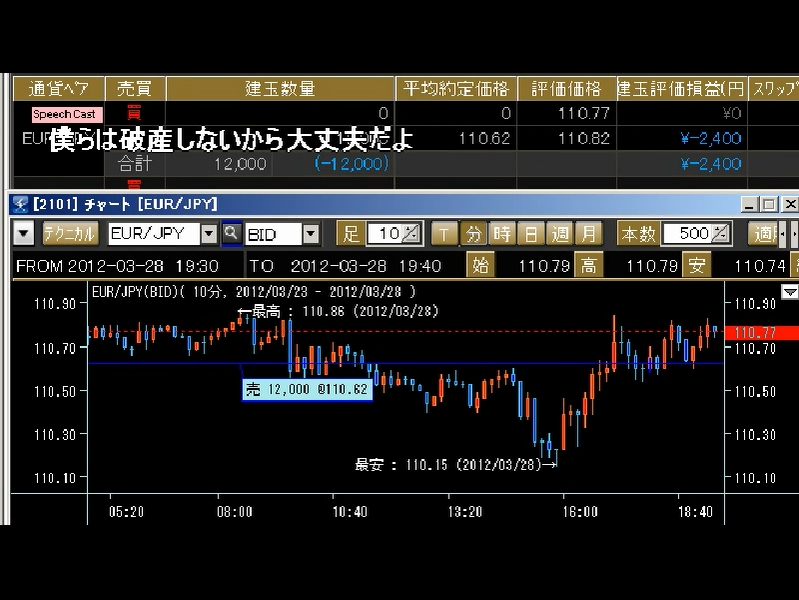Minimize the chart window

(x=749, y=204)
